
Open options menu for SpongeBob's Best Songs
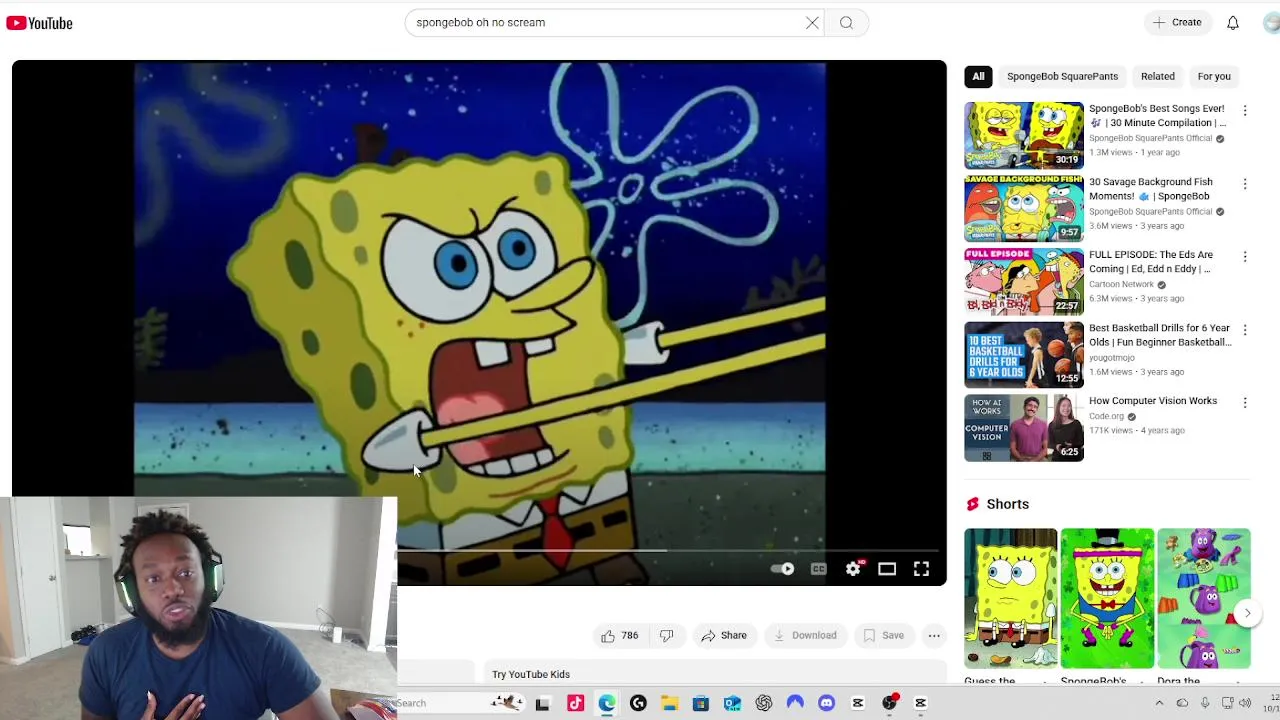click(1245, 110)
